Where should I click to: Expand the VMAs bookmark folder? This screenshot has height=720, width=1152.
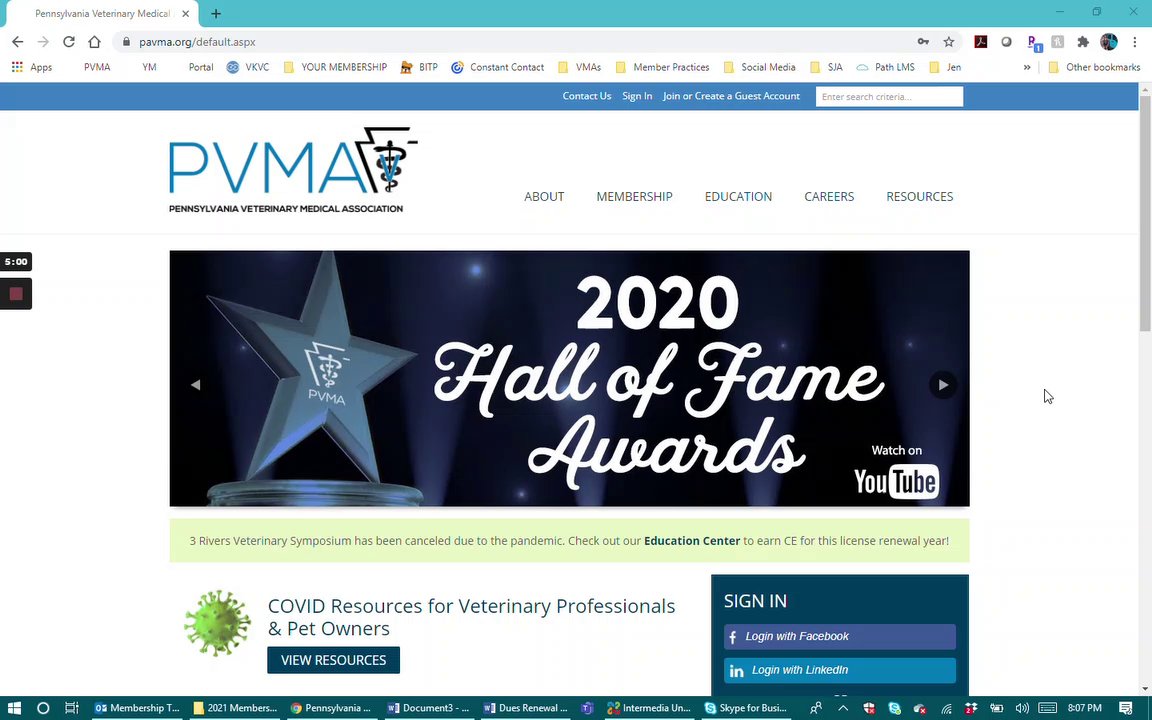[580, 67]
